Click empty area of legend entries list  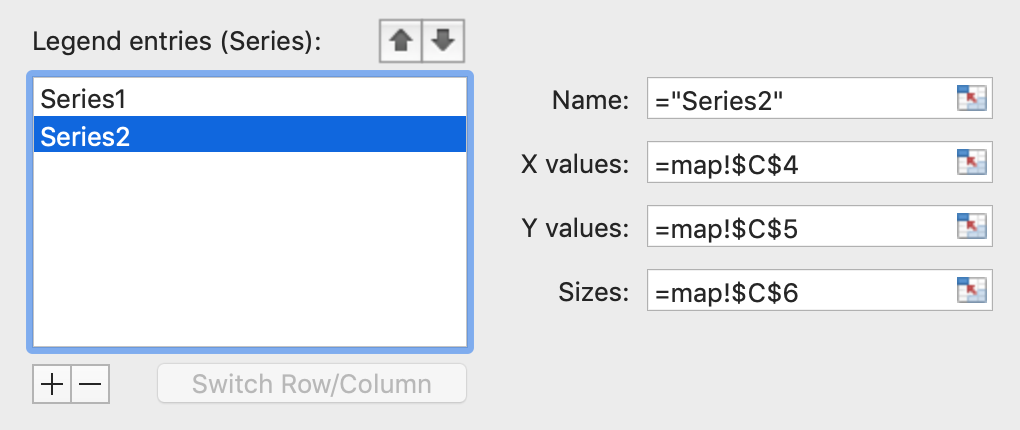pyautogui.click(x=250, y=249)
